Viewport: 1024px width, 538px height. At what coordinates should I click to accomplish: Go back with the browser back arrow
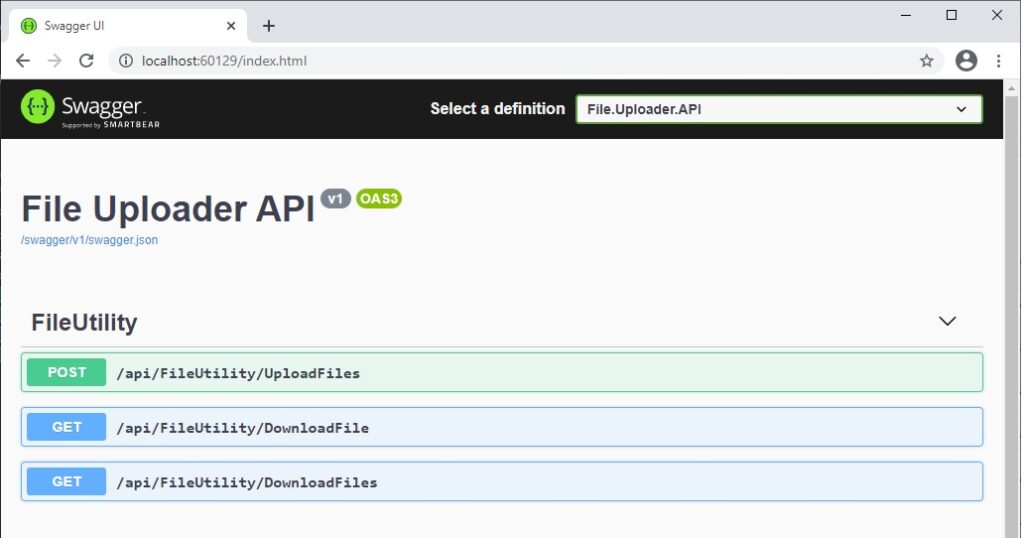[23, 61]
